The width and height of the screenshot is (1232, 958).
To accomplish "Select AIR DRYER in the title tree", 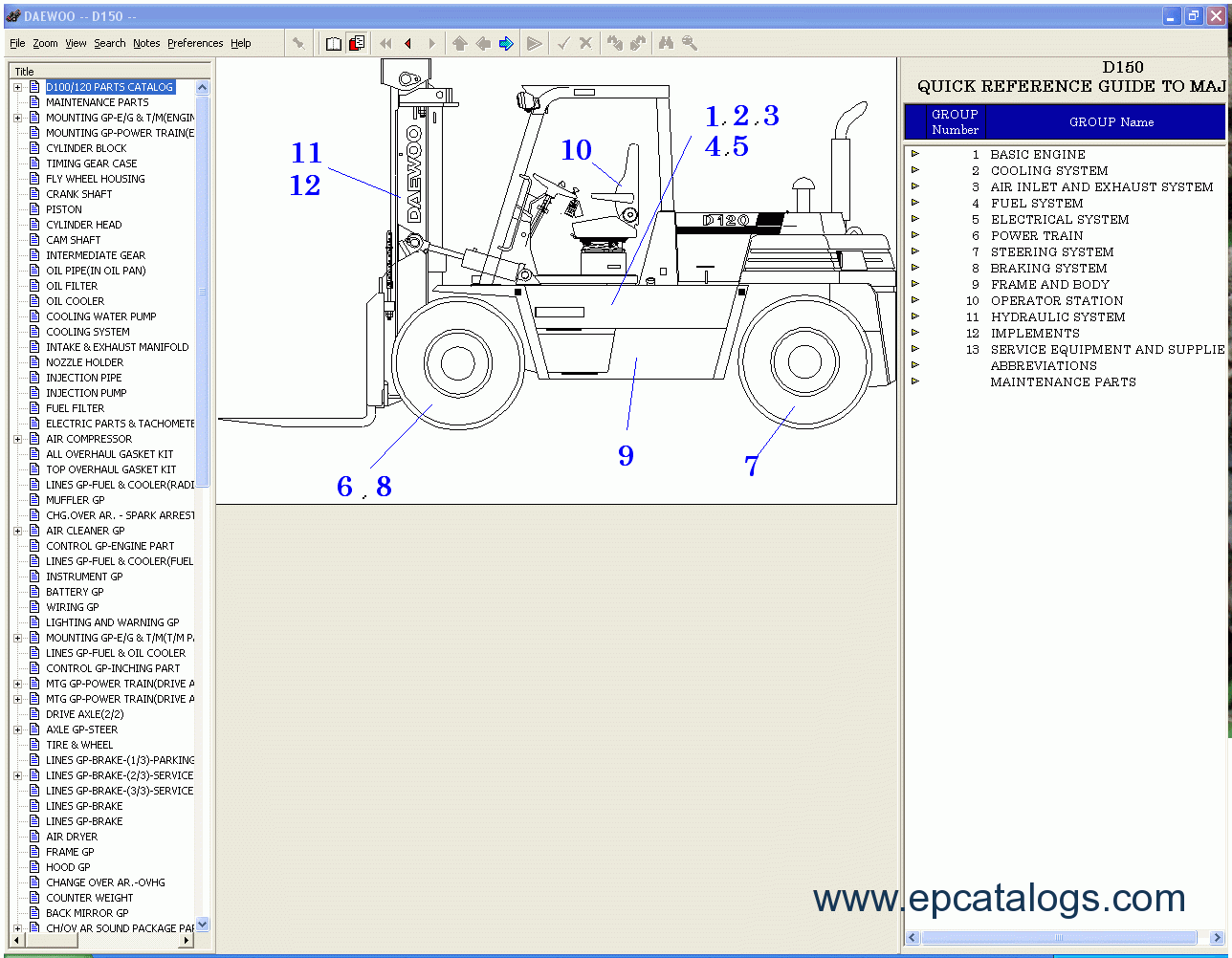I will coord(72,837).
